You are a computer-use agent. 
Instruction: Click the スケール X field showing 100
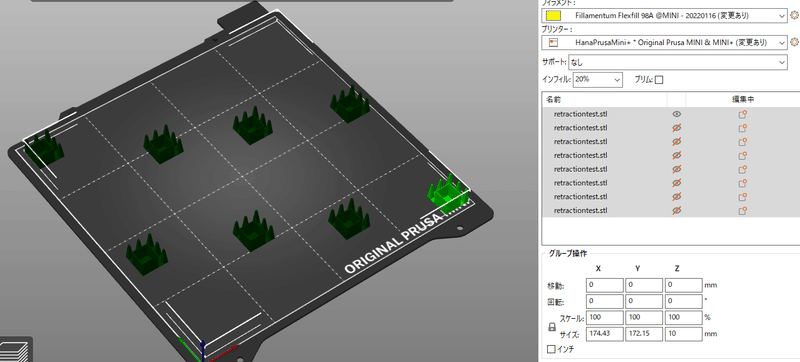[x=605, y=318]
